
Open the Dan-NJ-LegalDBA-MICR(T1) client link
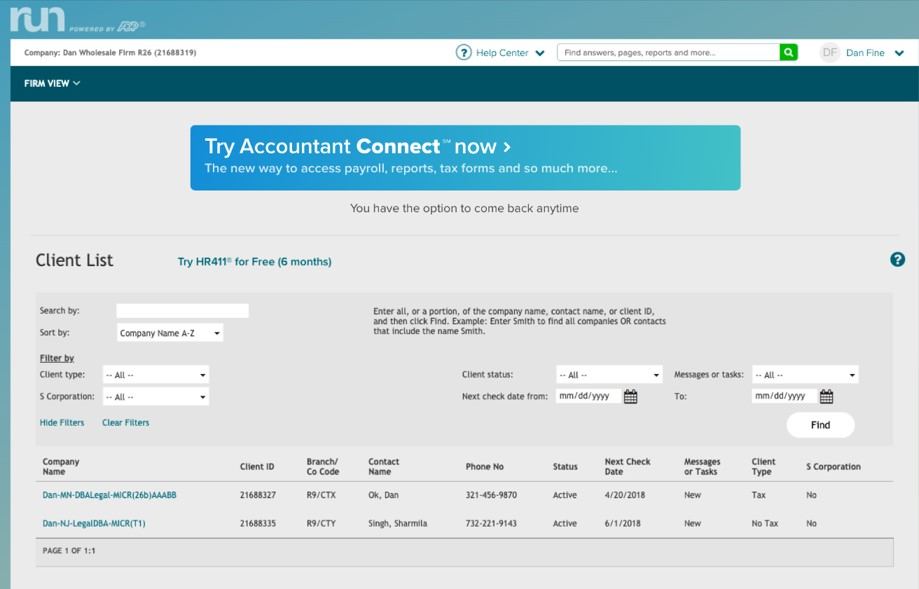94,523
